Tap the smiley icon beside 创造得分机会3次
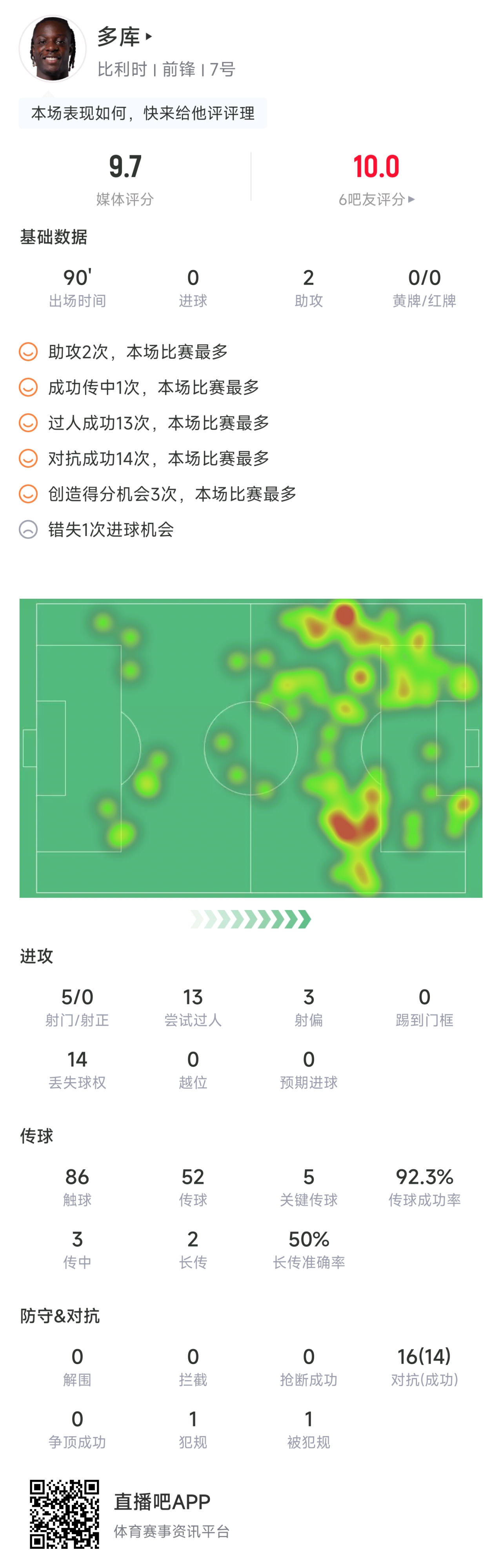This screenshot has width=502, height=1568. [28, 494]
